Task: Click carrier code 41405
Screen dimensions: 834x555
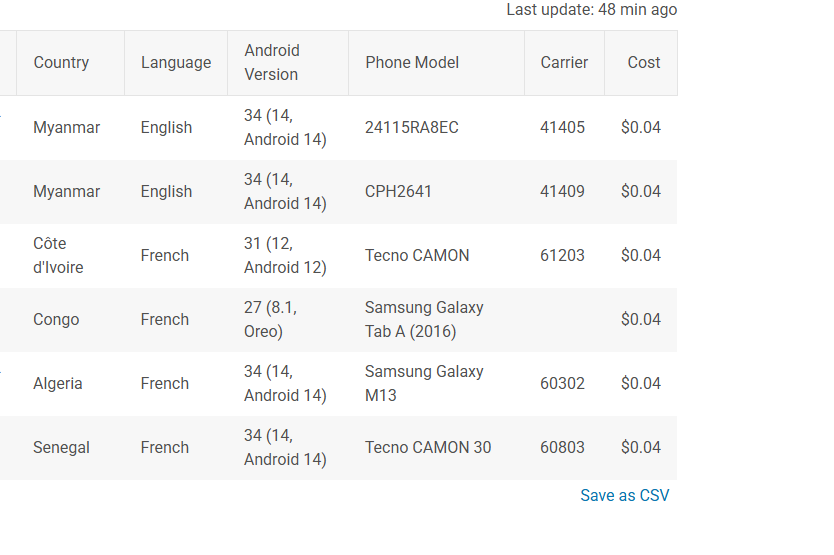Action: [562, 127]
